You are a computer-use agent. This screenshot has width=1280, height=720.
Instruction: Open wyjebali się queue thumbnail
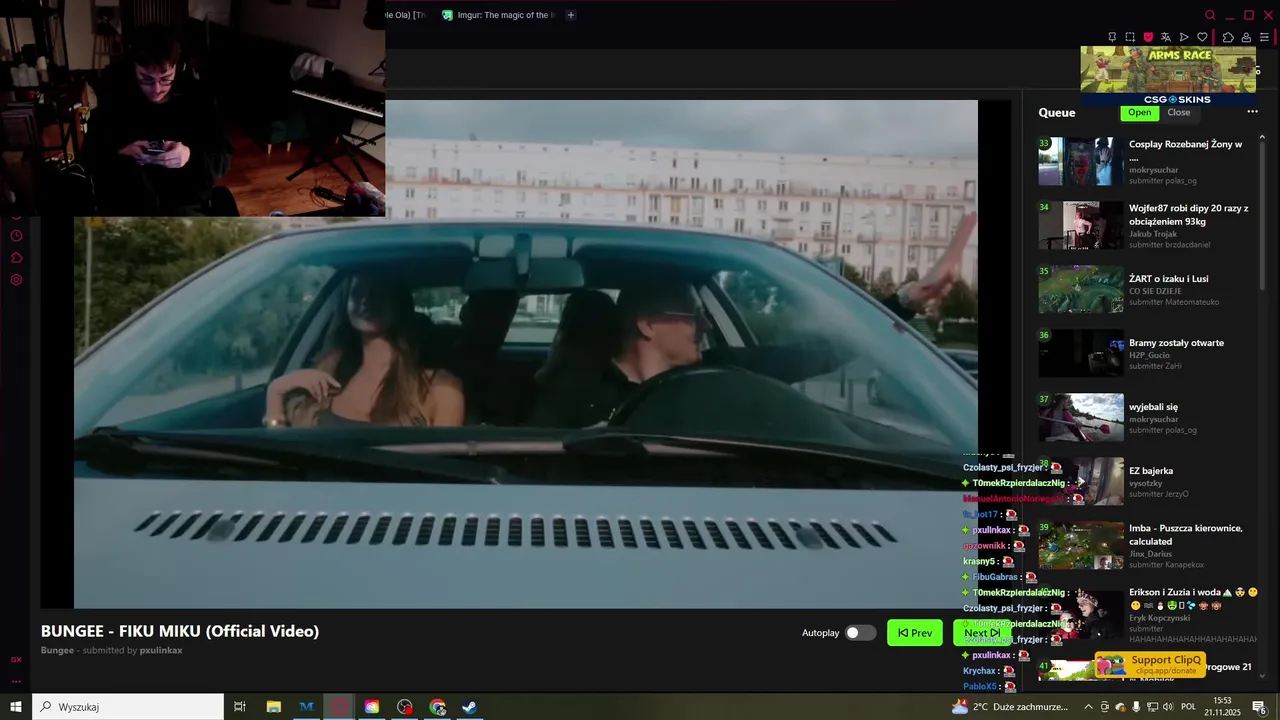point(1081,418)
